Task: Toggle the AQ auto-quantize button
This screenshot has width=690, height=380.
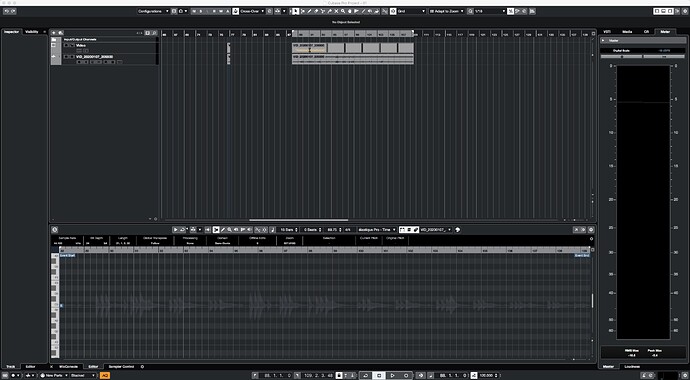Action: (105, 375)
